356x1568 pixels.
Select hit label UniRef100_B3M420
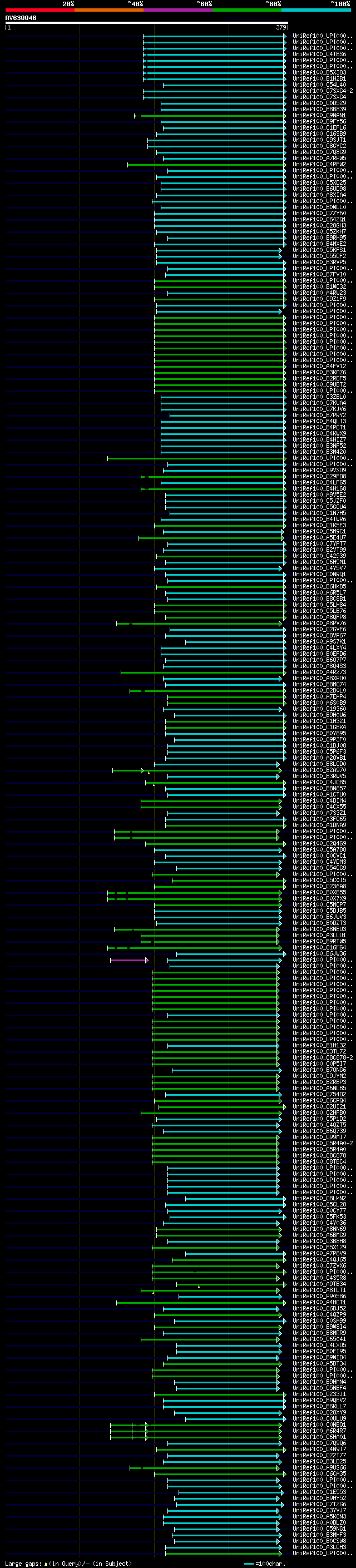tap(319, 452)
